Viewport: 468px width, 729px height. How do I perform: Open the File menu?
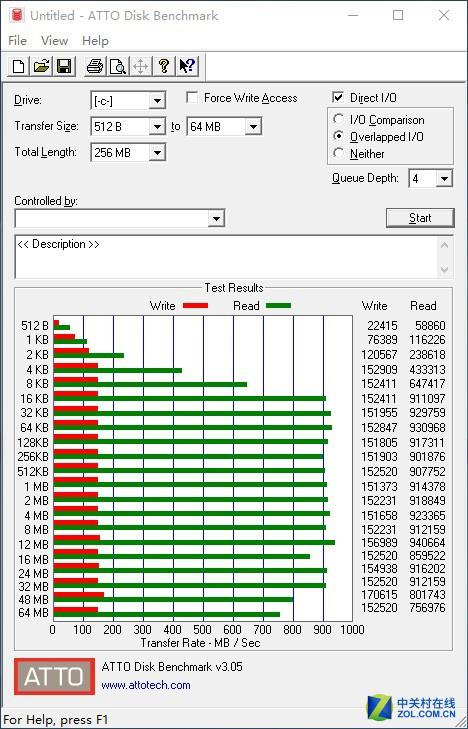click(x=17, y=41)
